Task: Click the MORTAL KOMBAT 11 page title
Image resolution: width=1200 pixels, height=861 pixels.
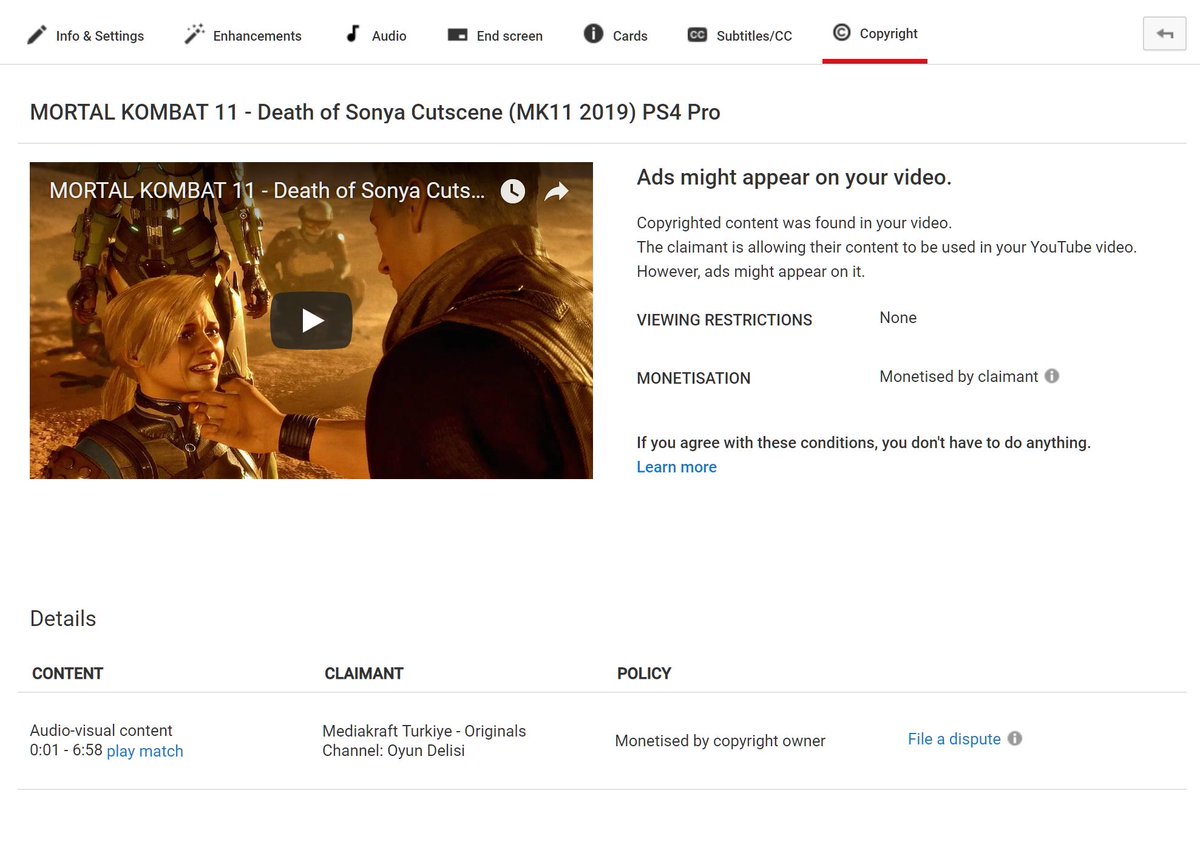Action: pos(375,112)
